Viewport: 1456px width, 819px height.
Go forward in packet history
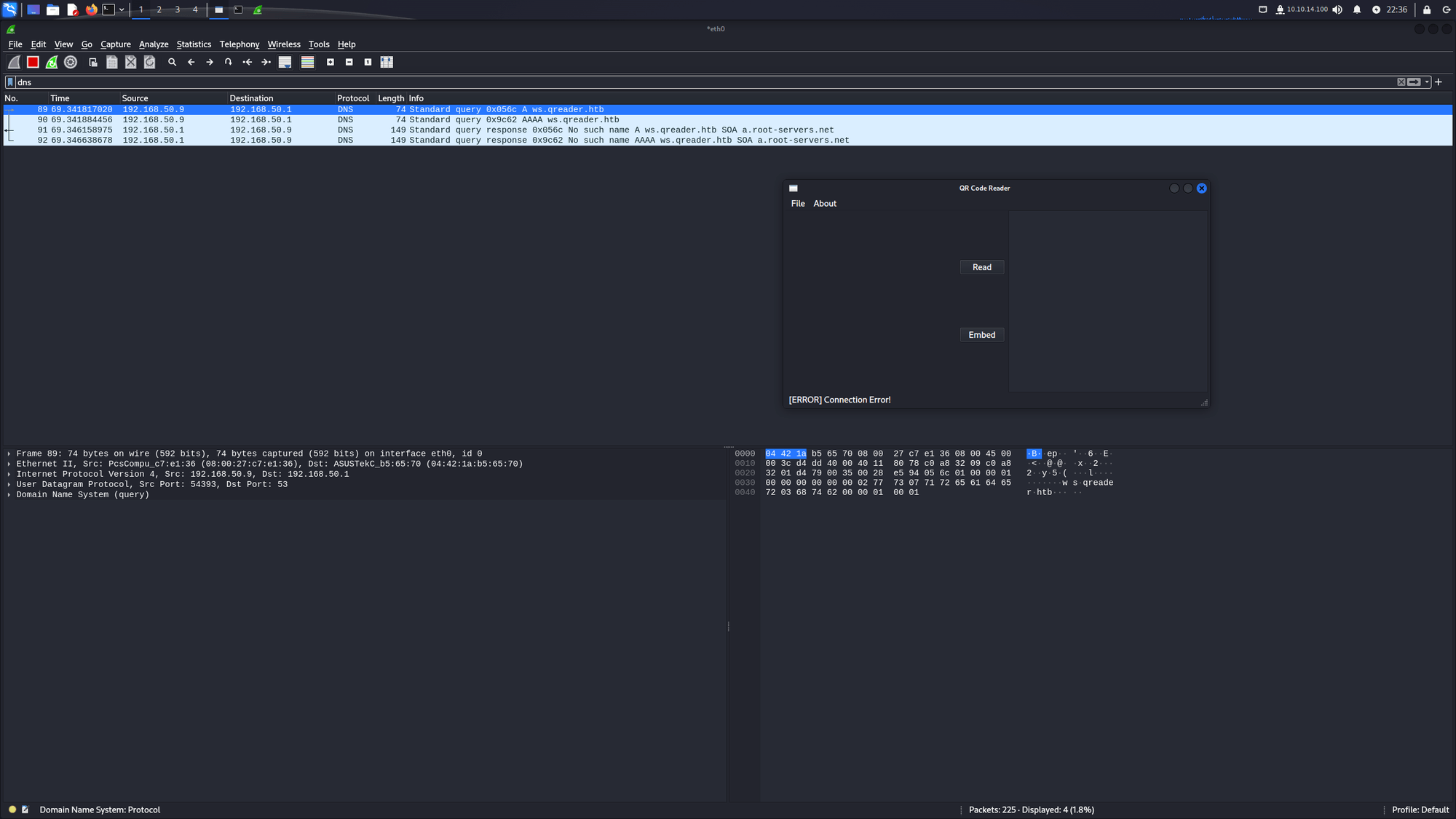[210, 63]
